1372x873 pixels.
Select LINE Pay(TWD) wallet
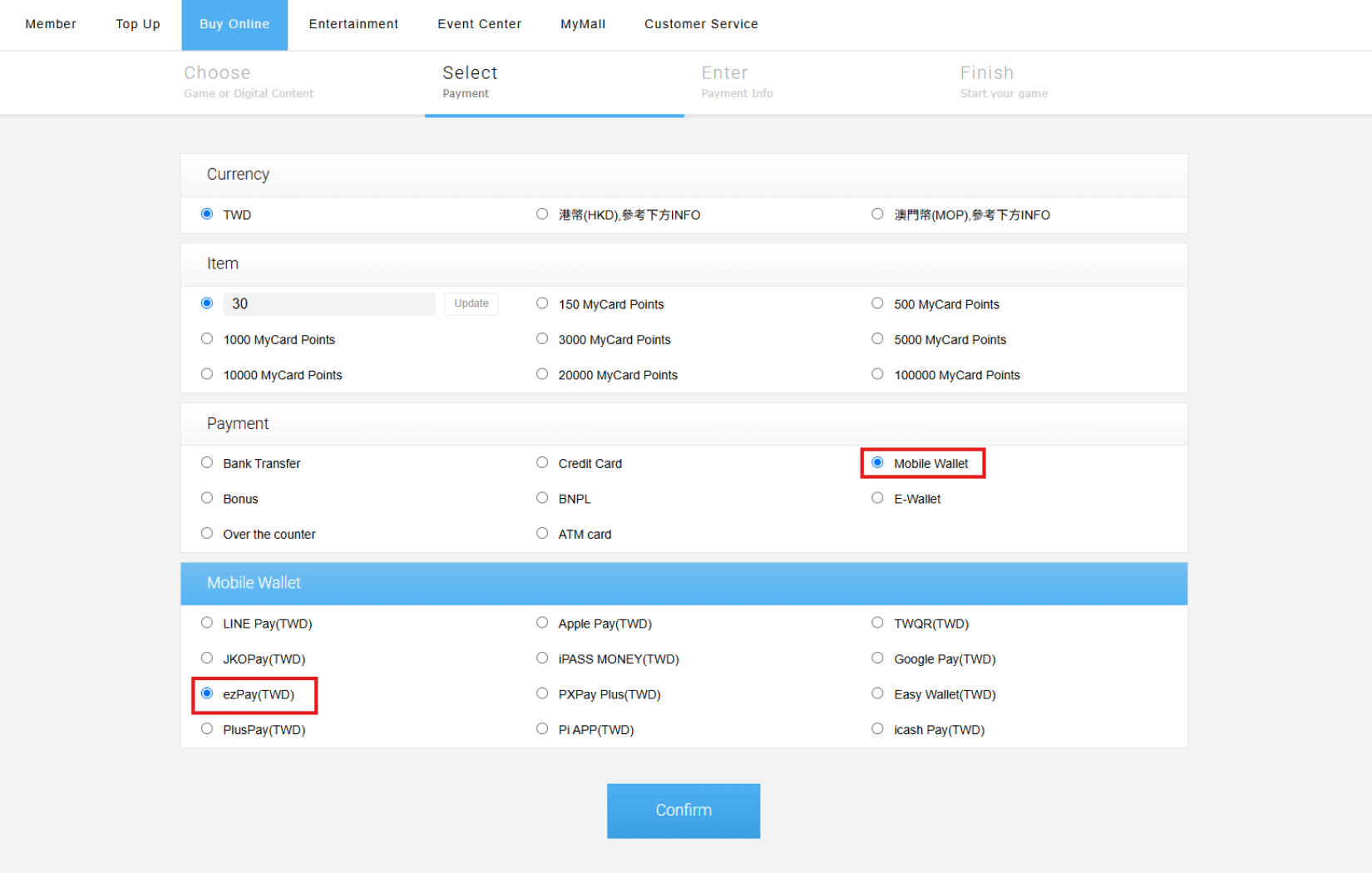tap(207, 623)
